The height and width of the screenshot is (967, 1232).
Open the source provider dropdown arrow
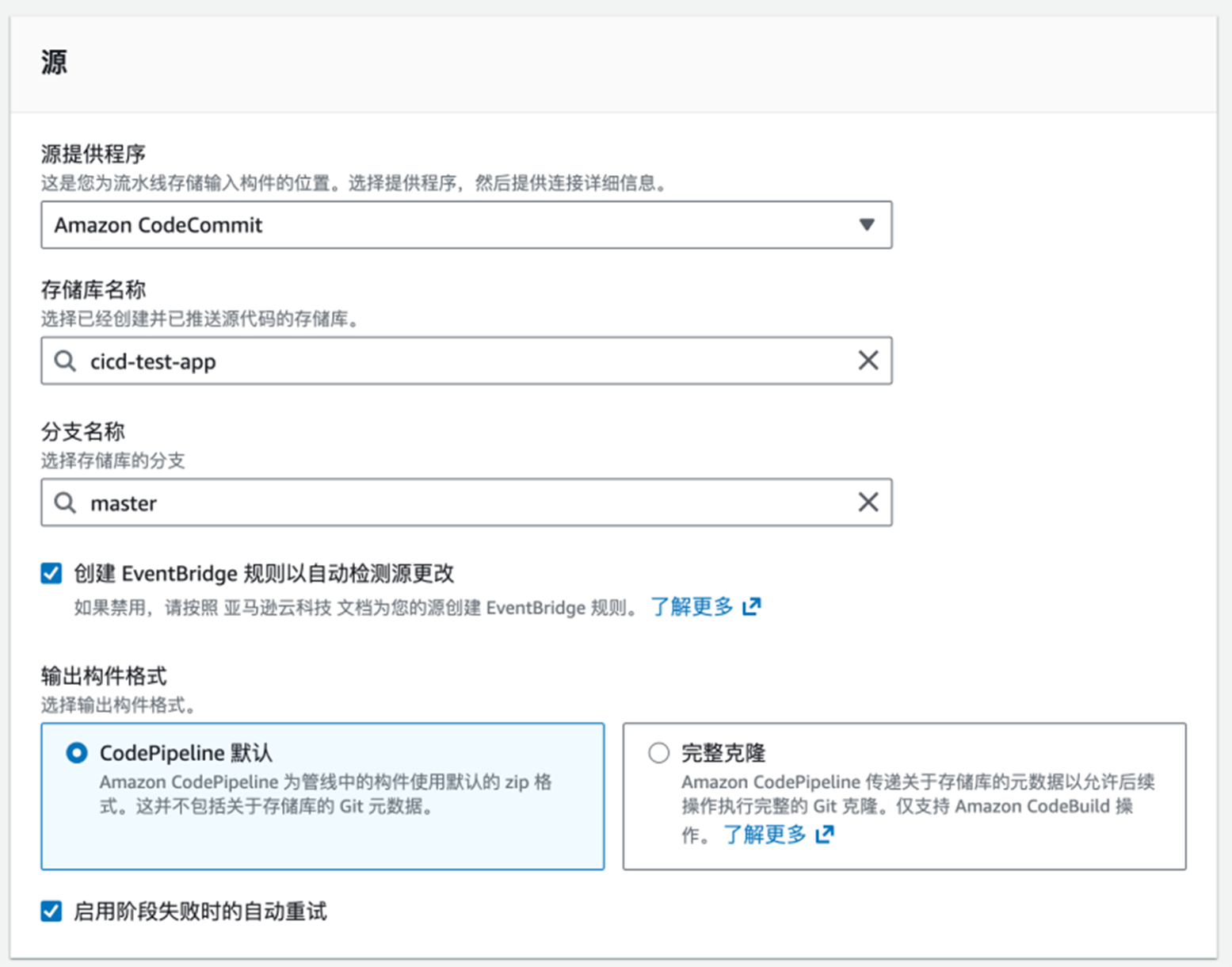[x=867, y=225]
